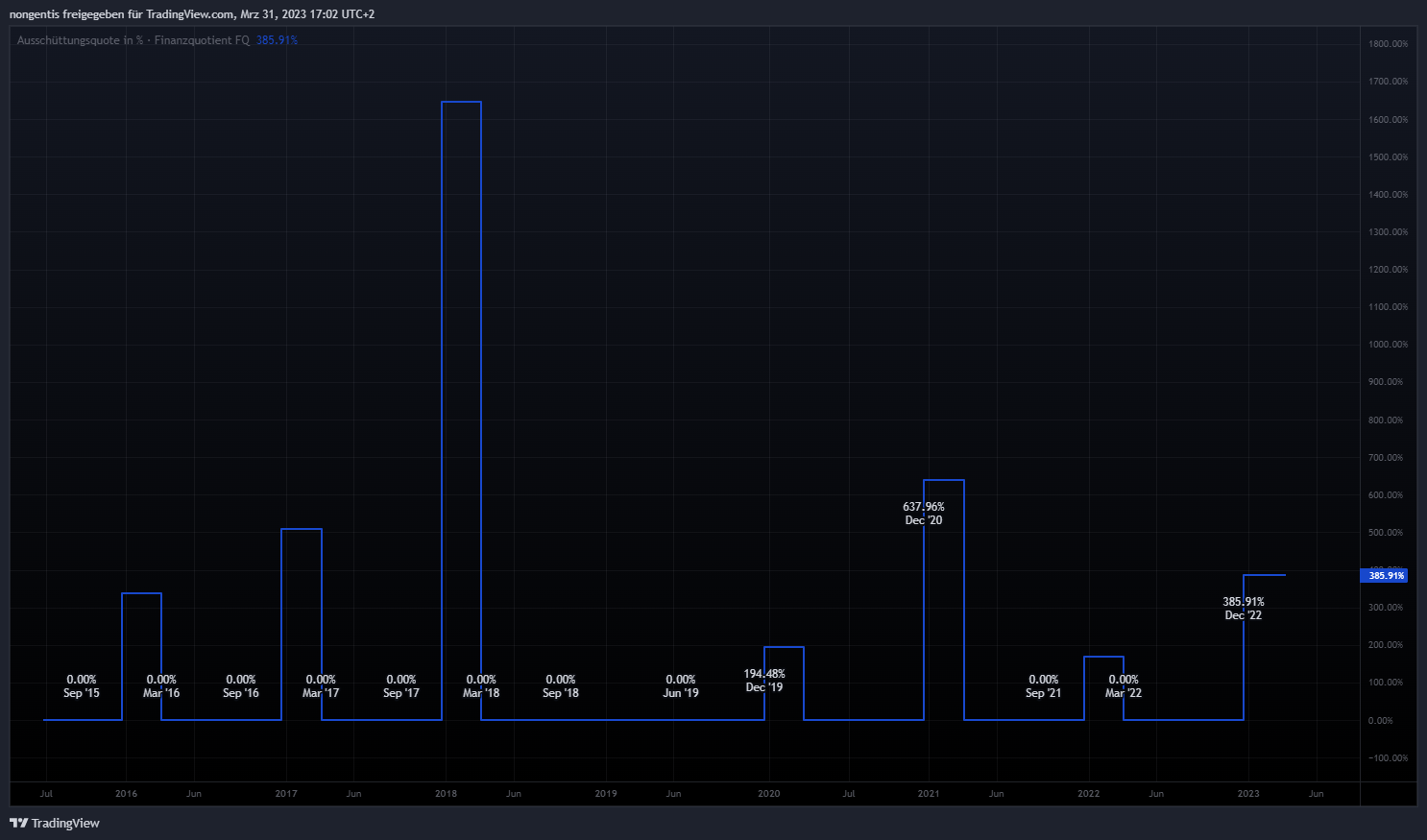The image size is (1427, 840).
Task: Click the −100.00% level on price scale
Action: click(x=1388, y=758)
